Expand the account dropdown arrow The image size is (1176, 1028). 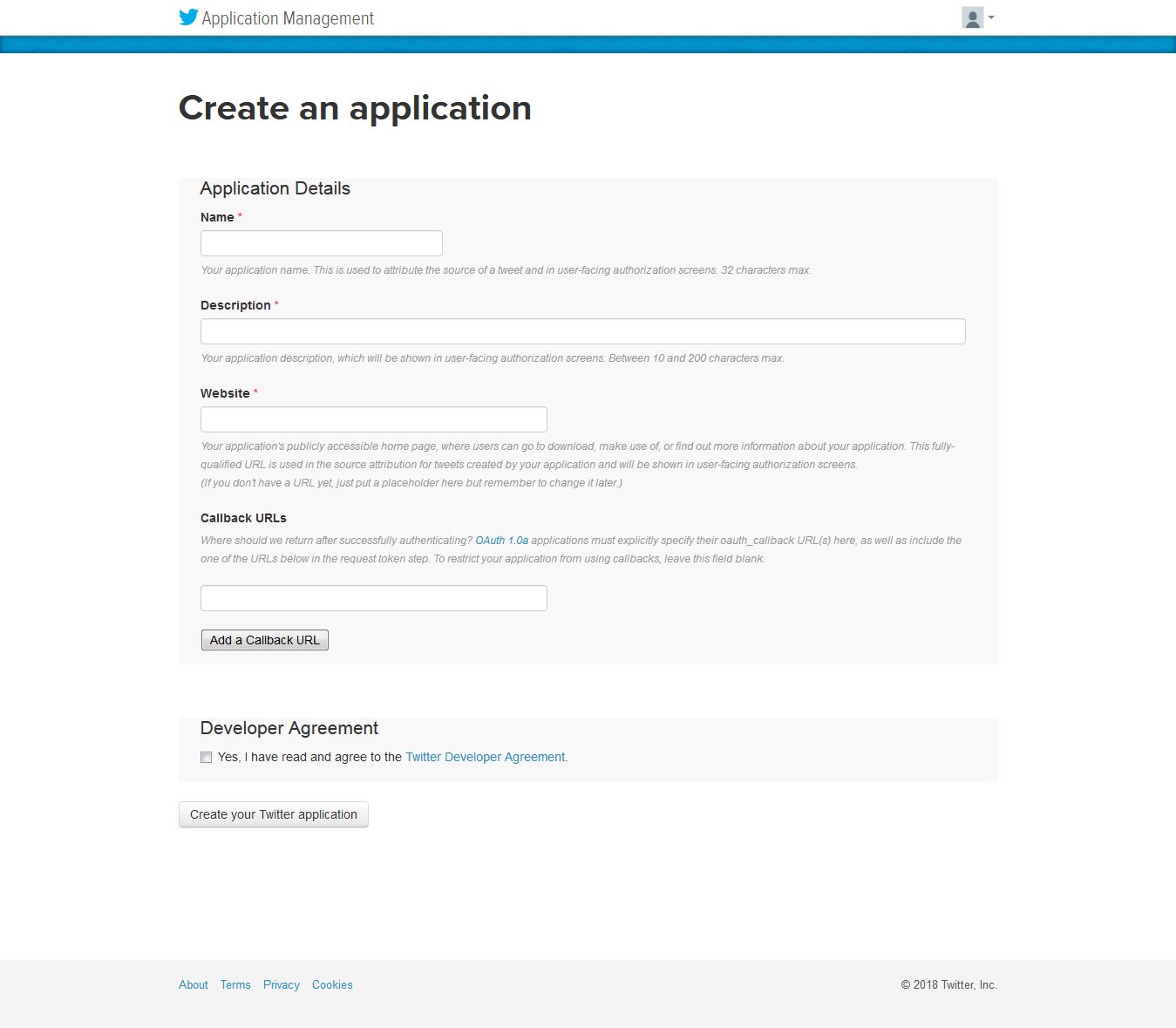tap(991, 17)
